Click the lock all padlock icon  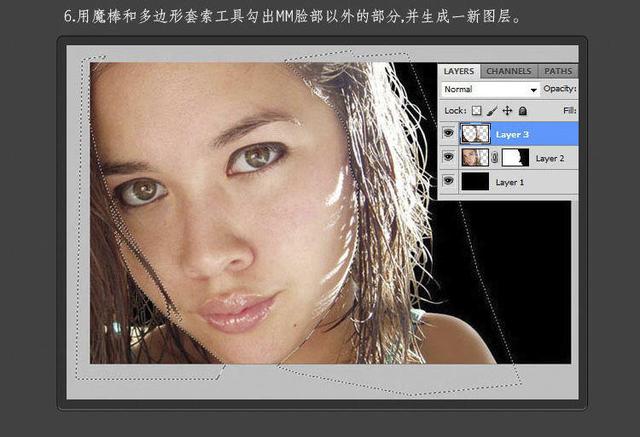tap(522, 111)
